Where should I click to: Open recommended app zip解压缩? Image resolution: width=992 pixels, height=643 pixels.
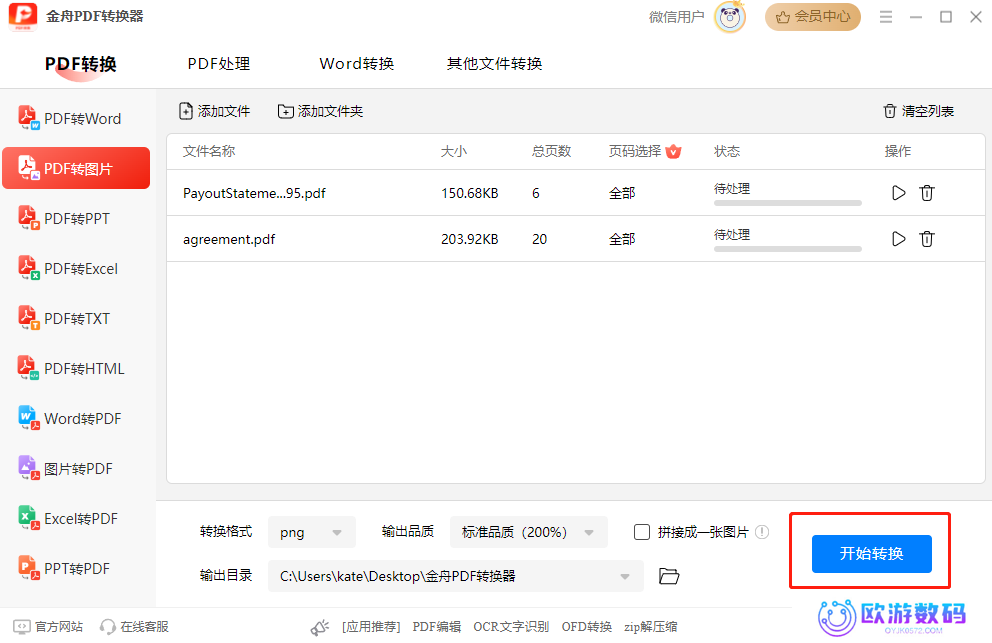(650, 627)
